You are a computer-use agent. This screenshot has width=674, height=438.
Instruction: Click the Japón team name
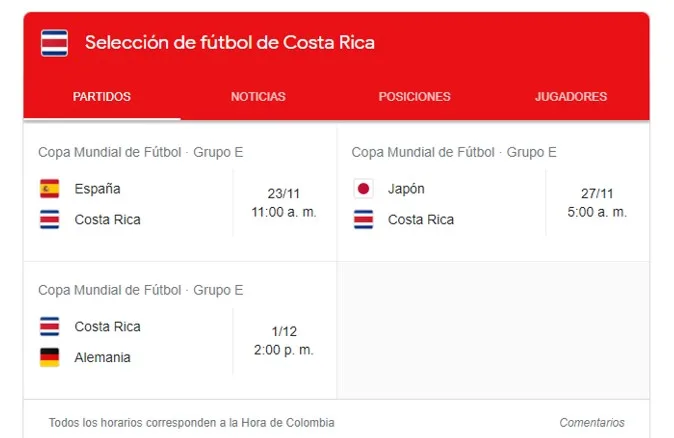click(x=406, y=189)
